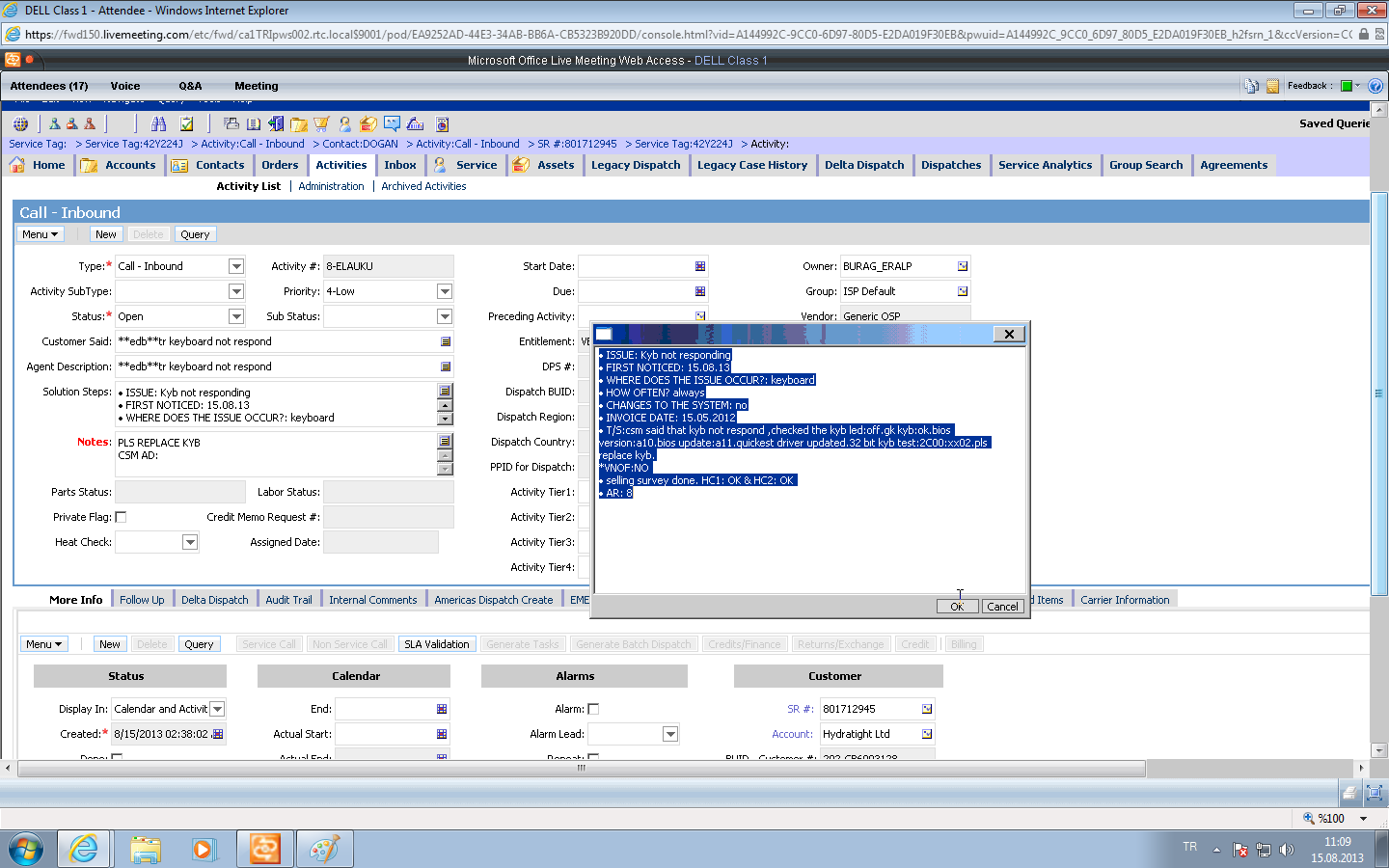This screenshot has width=1389, height=868.
Task: Open the Solution Steps text editor icon
Action: [x=445, y=391]
